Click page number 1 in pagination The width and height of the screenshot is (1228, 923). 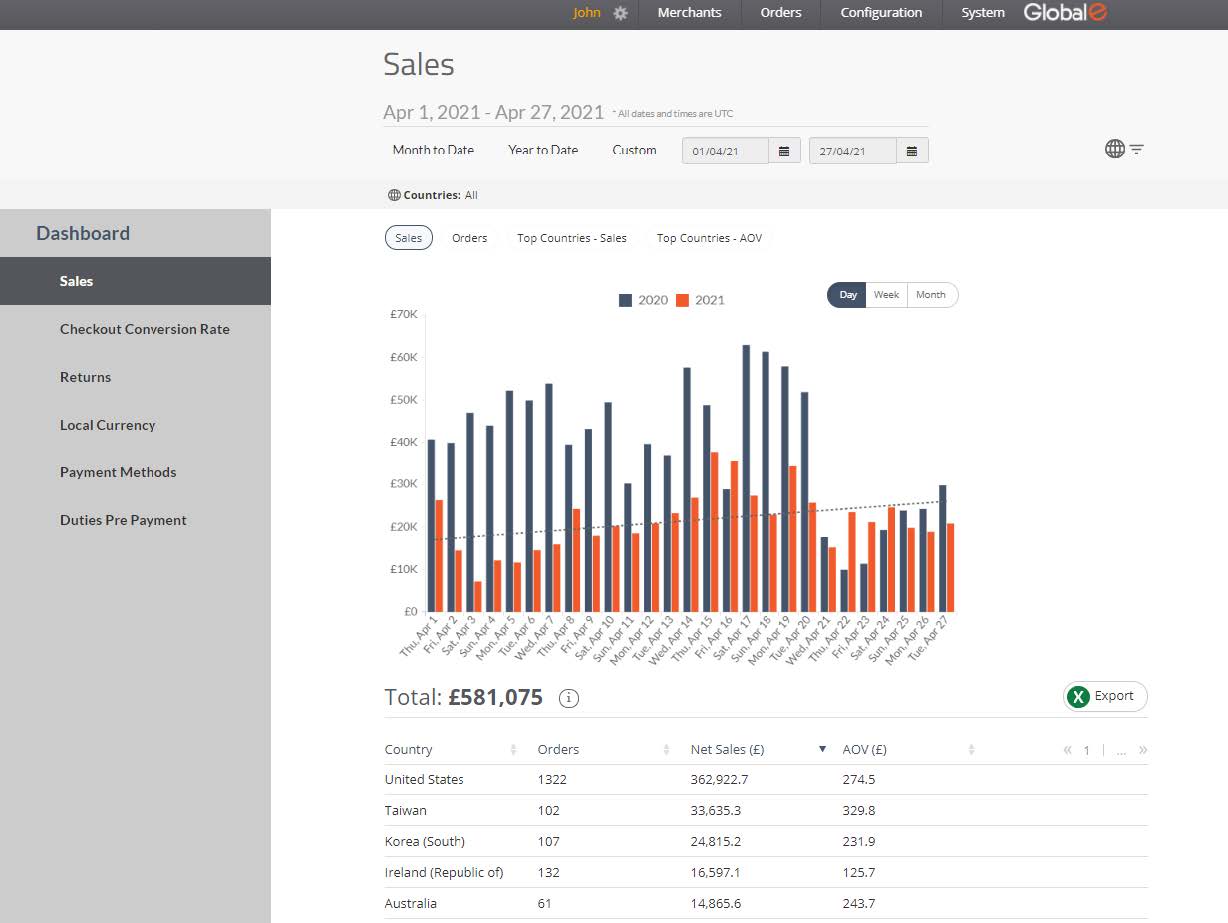1087,750
